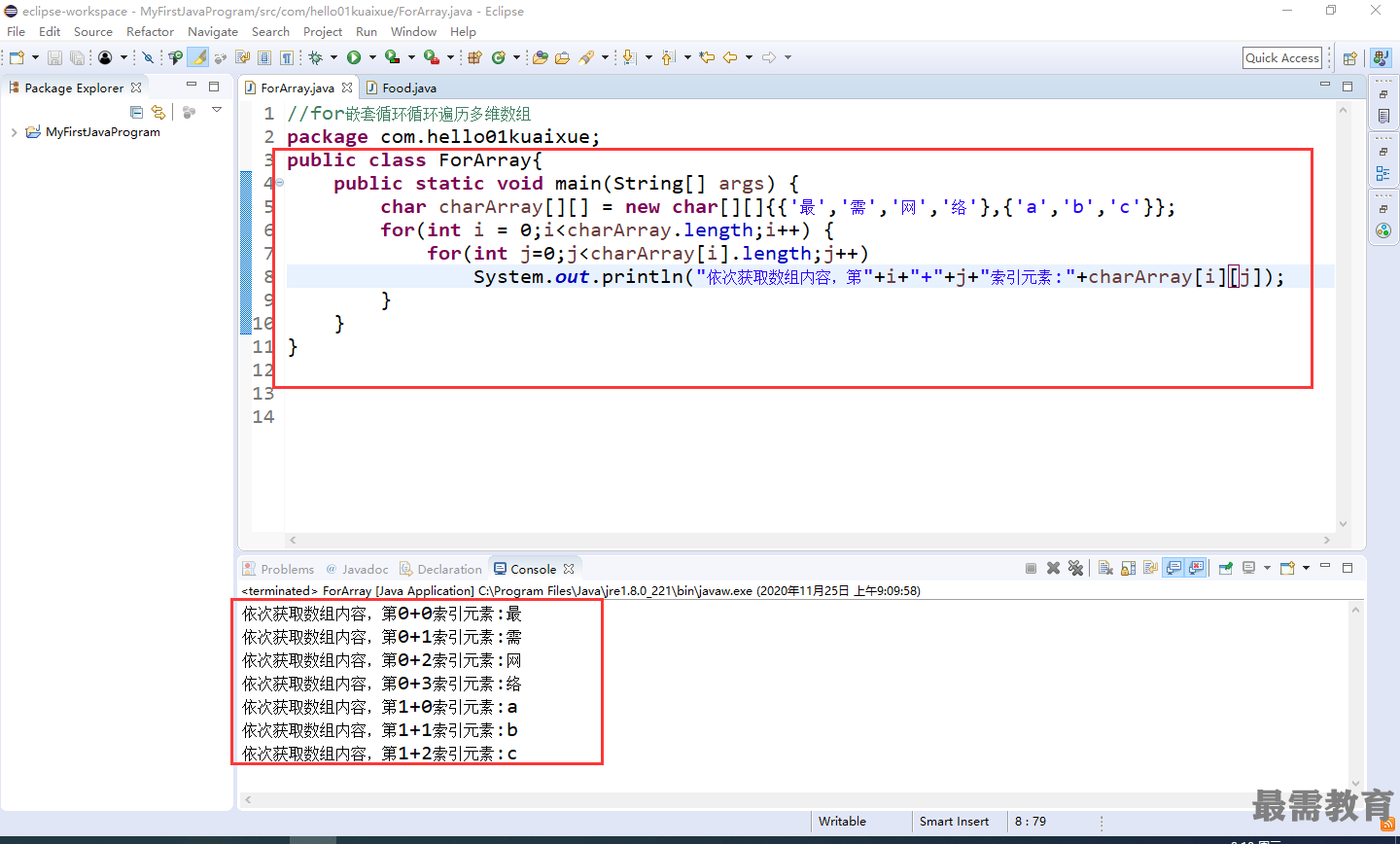Toggle Mark Occurrences highlighter icon
1400x844 pixels.
[198, 57]
